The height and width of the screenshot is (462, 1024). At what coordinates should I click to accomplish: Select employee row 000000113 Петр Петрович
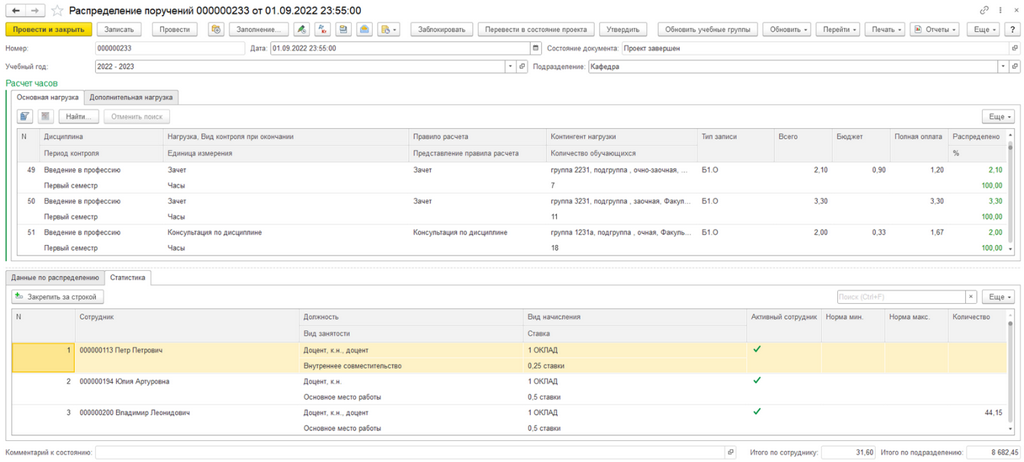point(511,357)
